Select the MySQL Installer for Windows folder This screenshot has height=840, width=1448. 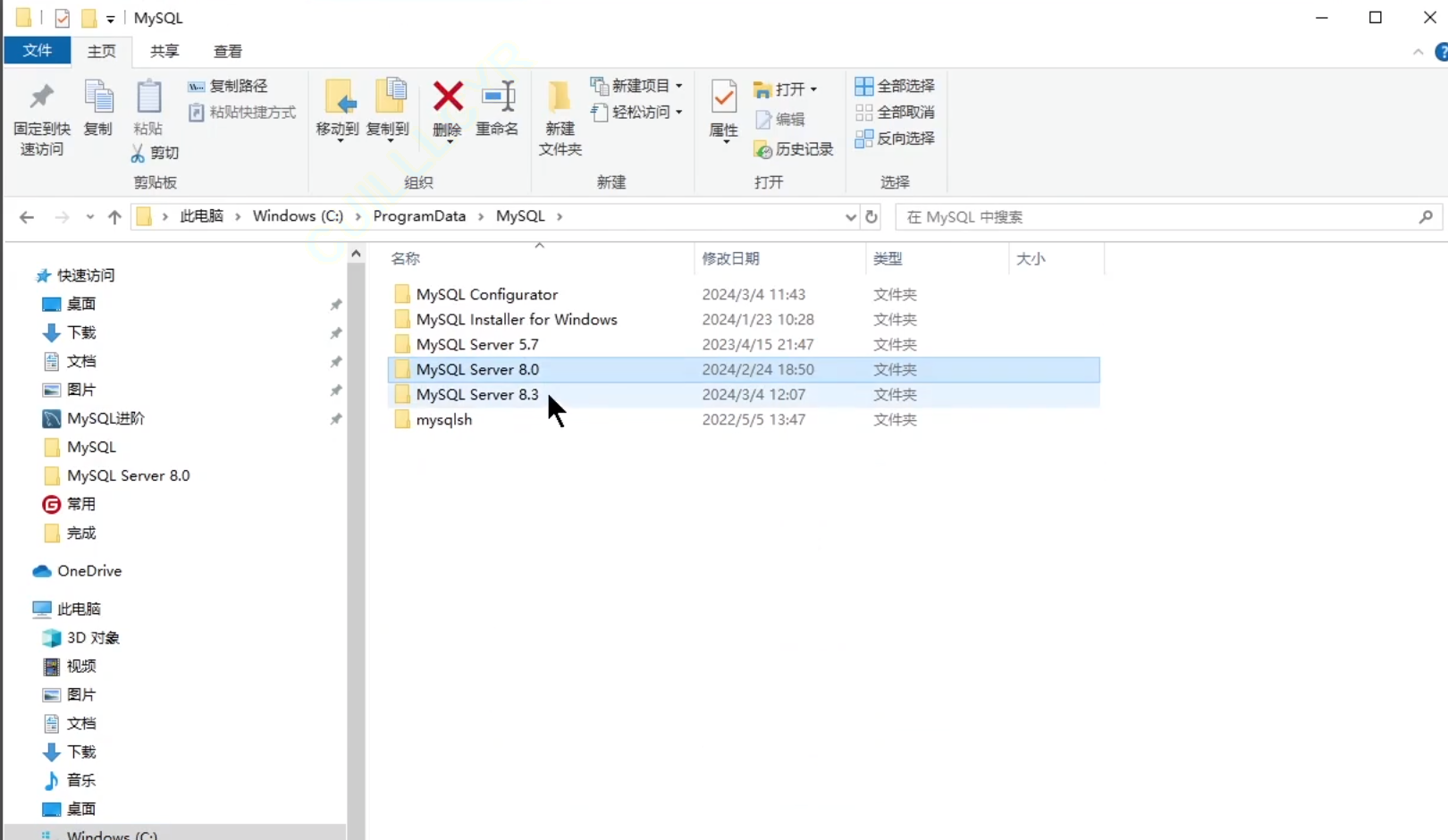point(744,319)
